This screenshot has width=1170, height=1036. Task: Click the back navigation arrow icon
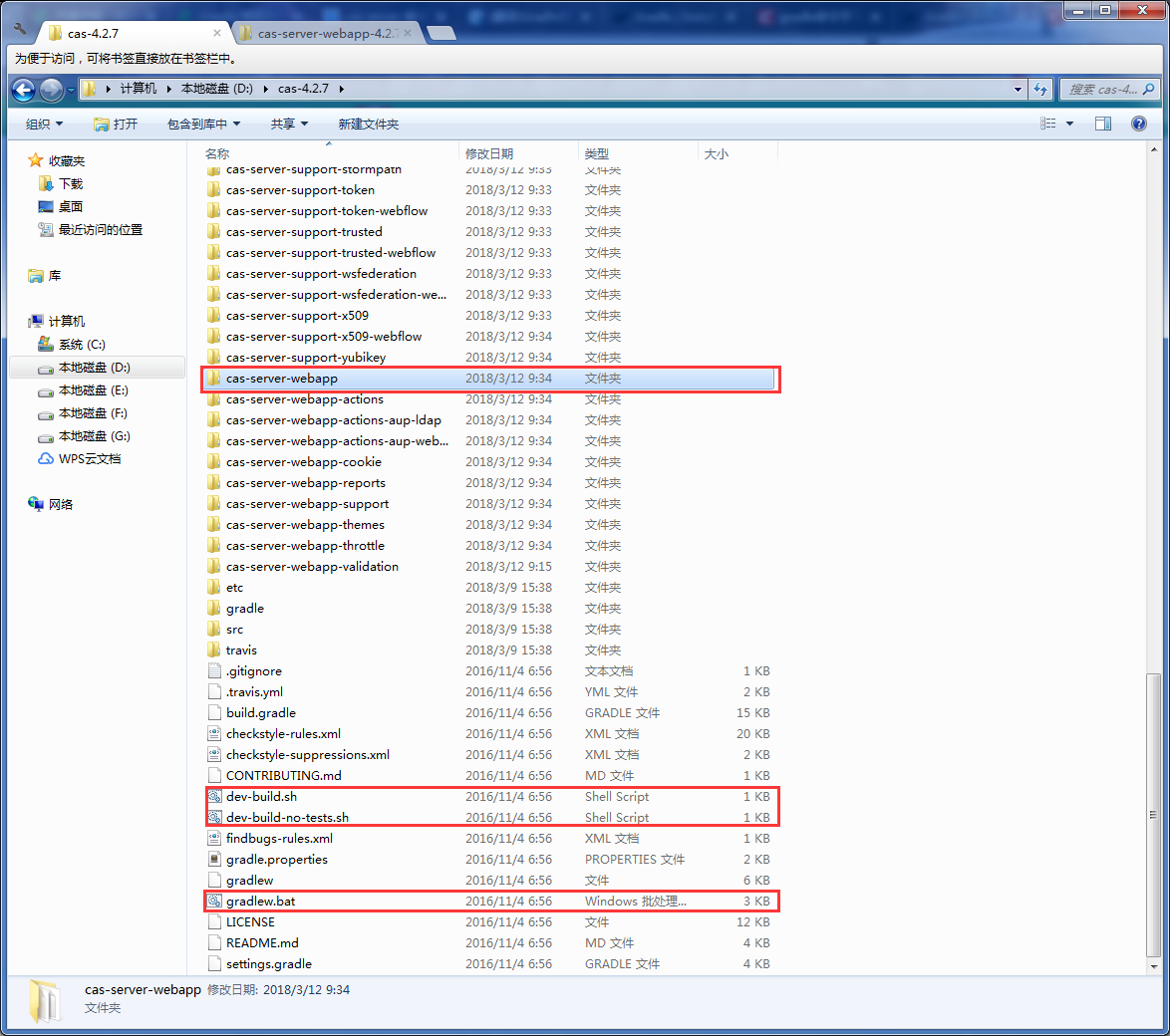click(22, 89)
